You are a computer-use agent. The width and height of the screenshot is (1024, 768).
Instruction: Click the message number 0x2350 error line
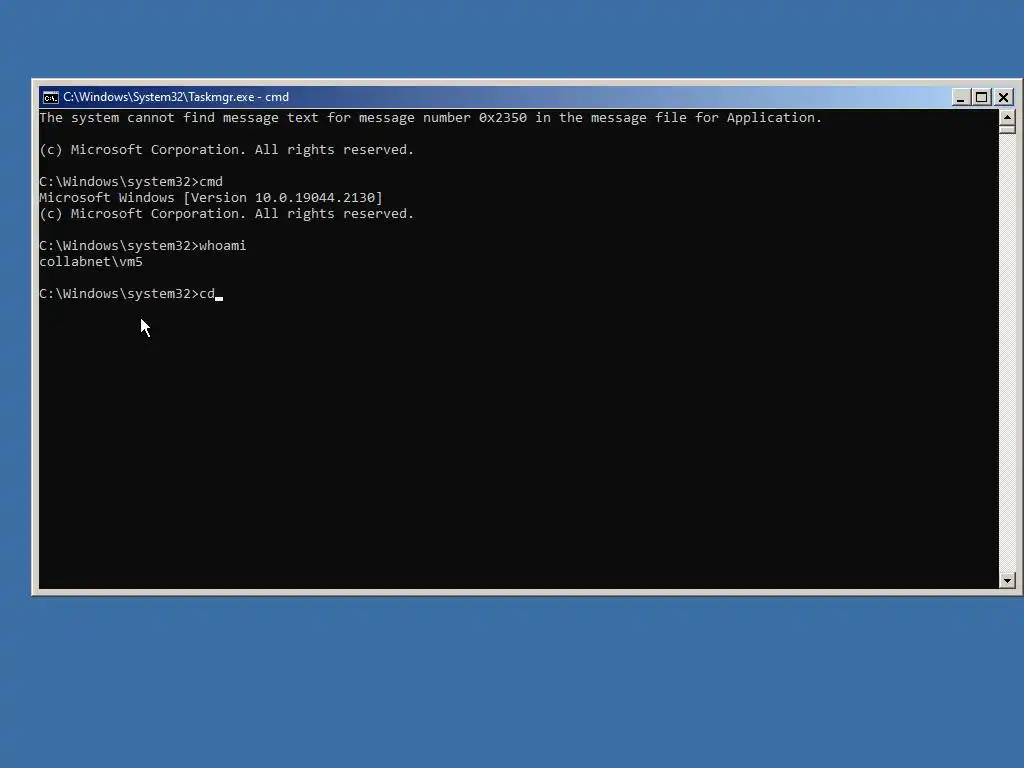pyautogui.click(x=430, y=118)
